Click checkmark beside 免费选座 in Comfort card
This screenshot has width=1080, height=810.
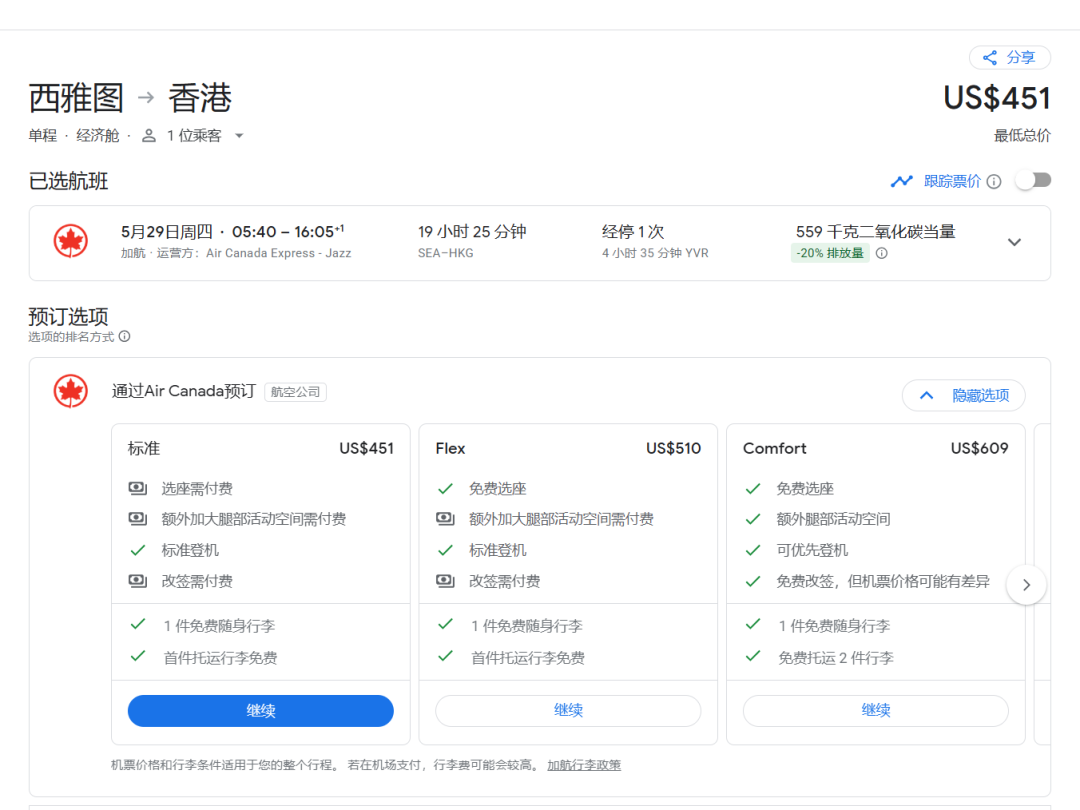[x=753, y=488]
